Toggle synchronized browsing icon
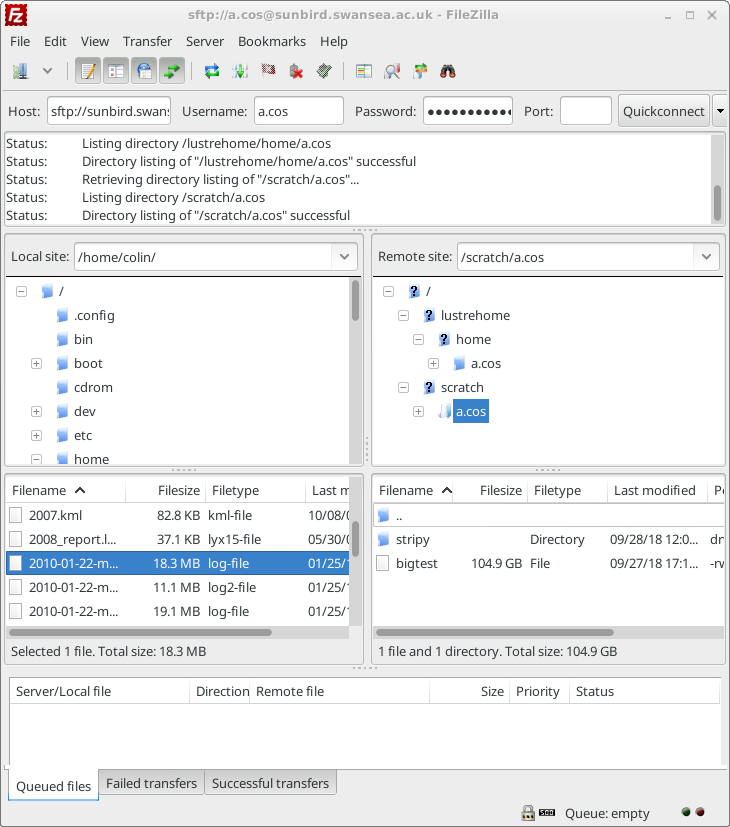The height and width of the screenshot is (827, 730). click(x=420, y=71)
